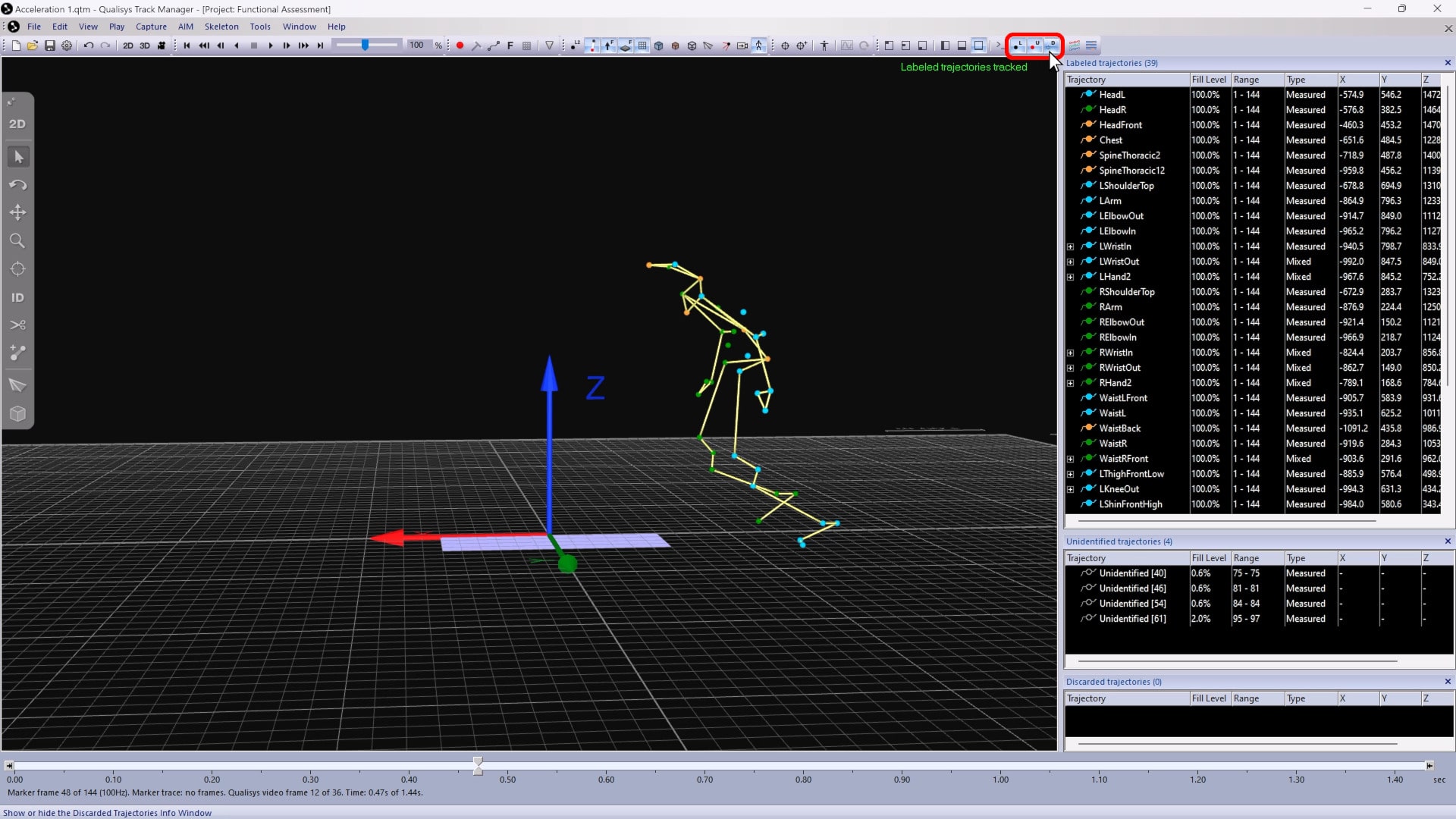Sort by Fill Level column header
Screen dimensions: 1456x819
(x=1208, y=80)
